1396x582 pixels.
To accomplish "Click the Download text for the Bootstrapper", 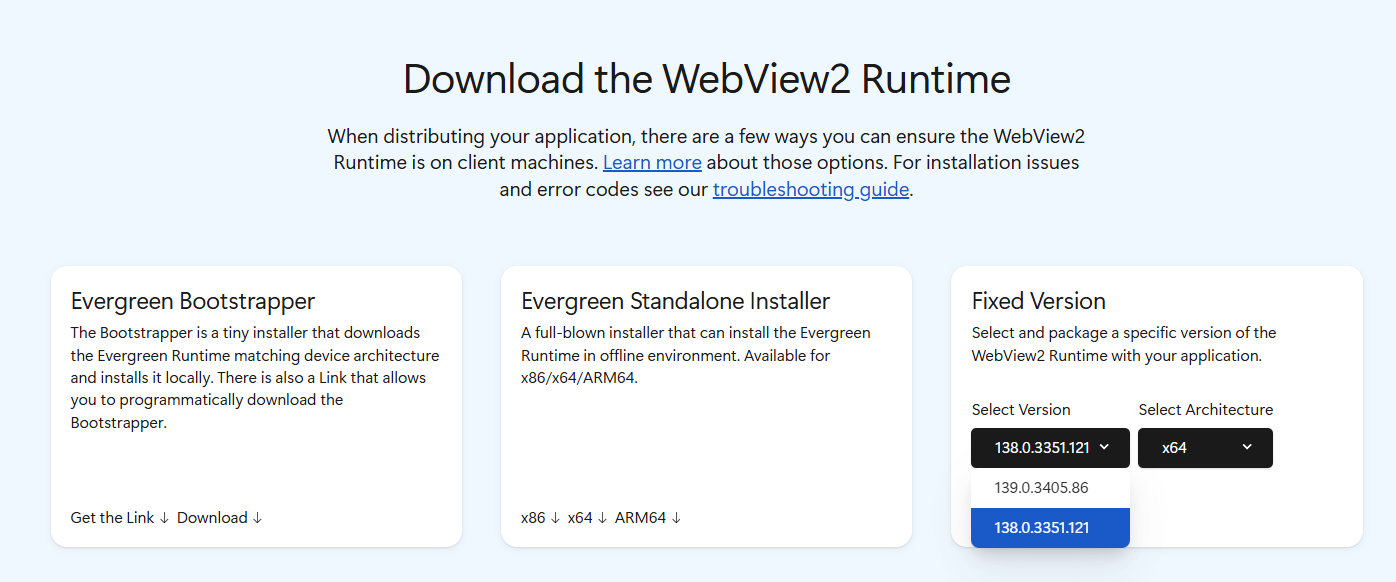I will (212, 518).
